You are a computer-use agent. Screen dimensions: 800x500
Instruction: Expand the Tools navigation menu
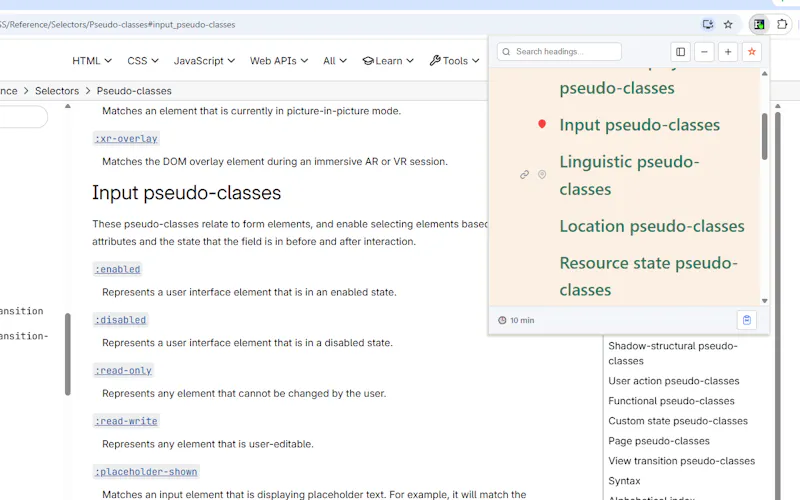tap(454, 61)
